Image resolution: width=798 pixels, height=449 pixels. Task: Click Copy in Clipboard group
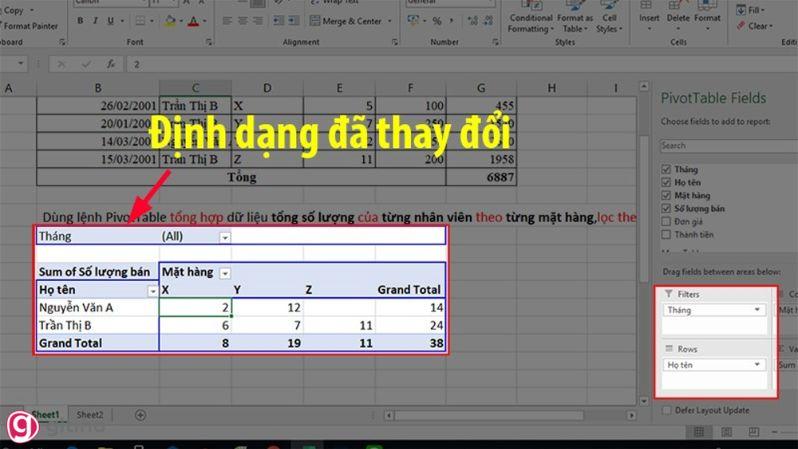tap(14, 10)
